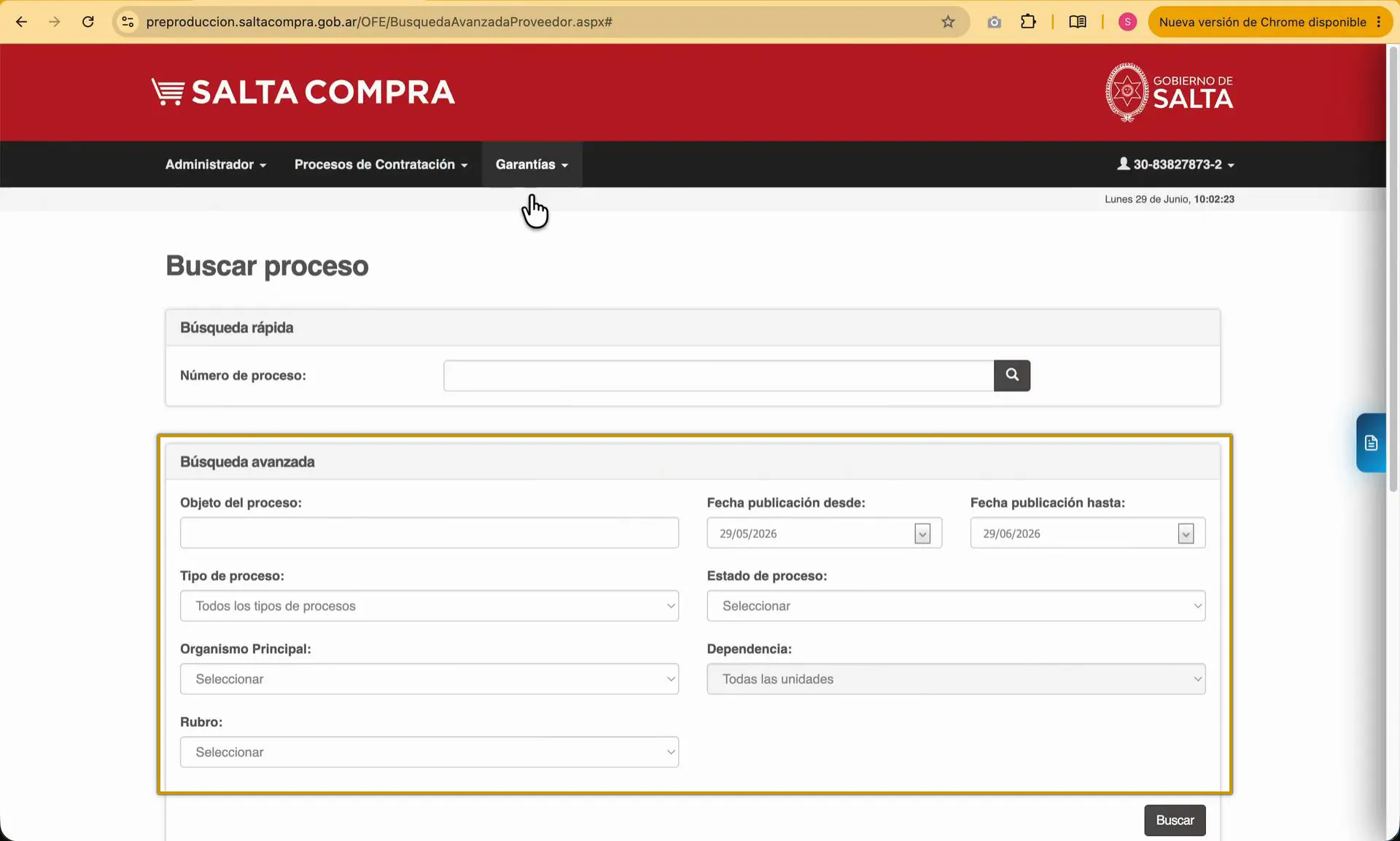Focus the Objeto del proceso field
Screen dimensions: 1400x841
click(429, 533)
